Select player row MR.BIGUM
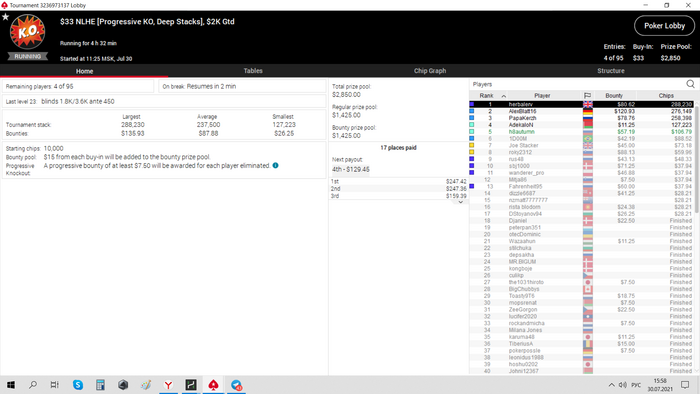This screenshot has width=700, height=394. tap(582, 262)
